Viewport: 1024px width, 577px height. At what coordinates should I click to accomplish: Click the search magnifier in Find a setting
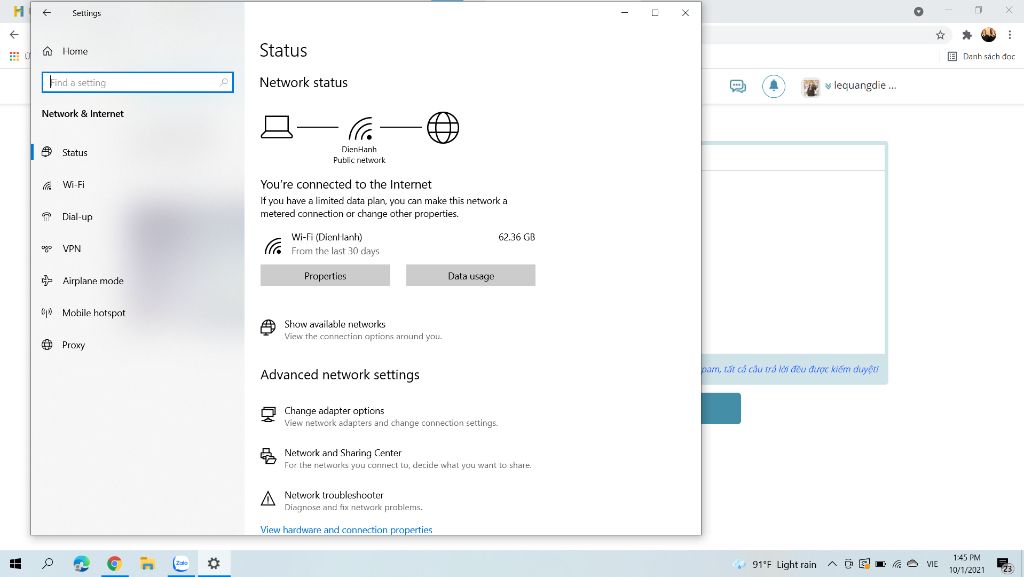[224, 82]
